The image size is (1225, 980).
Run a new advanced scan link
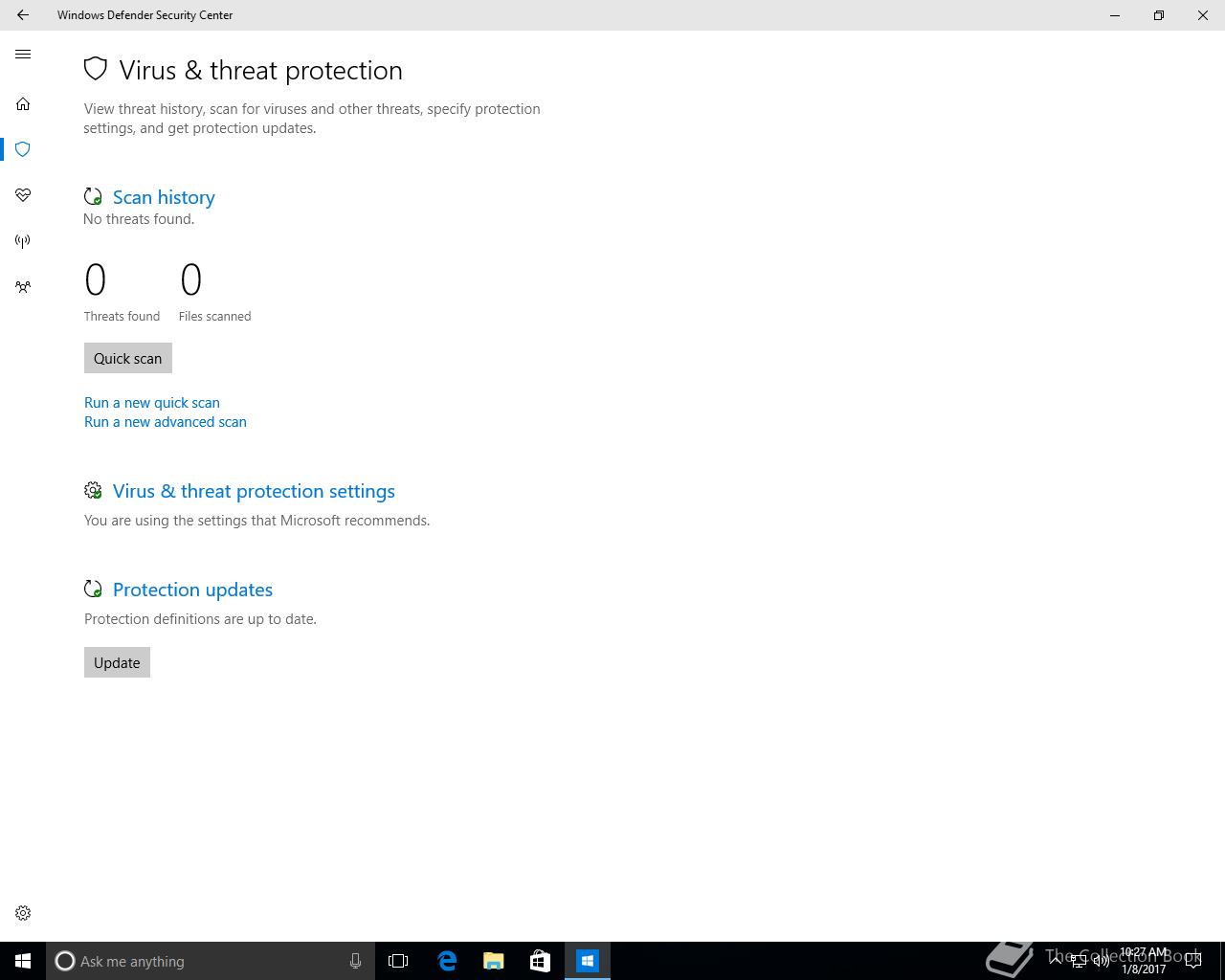click(166, 422)
